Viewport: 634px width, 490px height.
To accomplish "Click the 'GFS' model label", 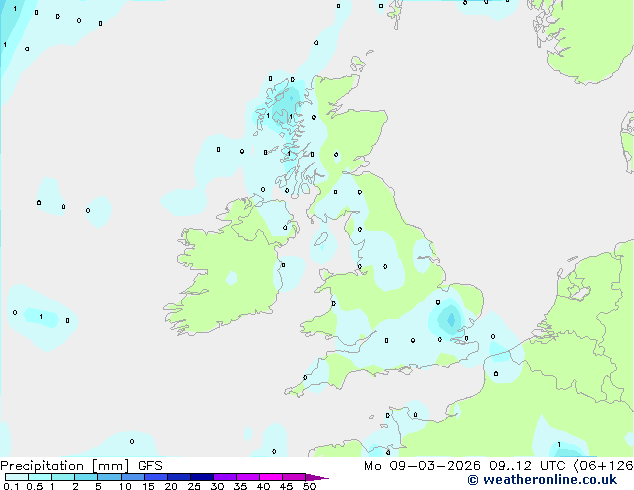I will click(150, 466).
